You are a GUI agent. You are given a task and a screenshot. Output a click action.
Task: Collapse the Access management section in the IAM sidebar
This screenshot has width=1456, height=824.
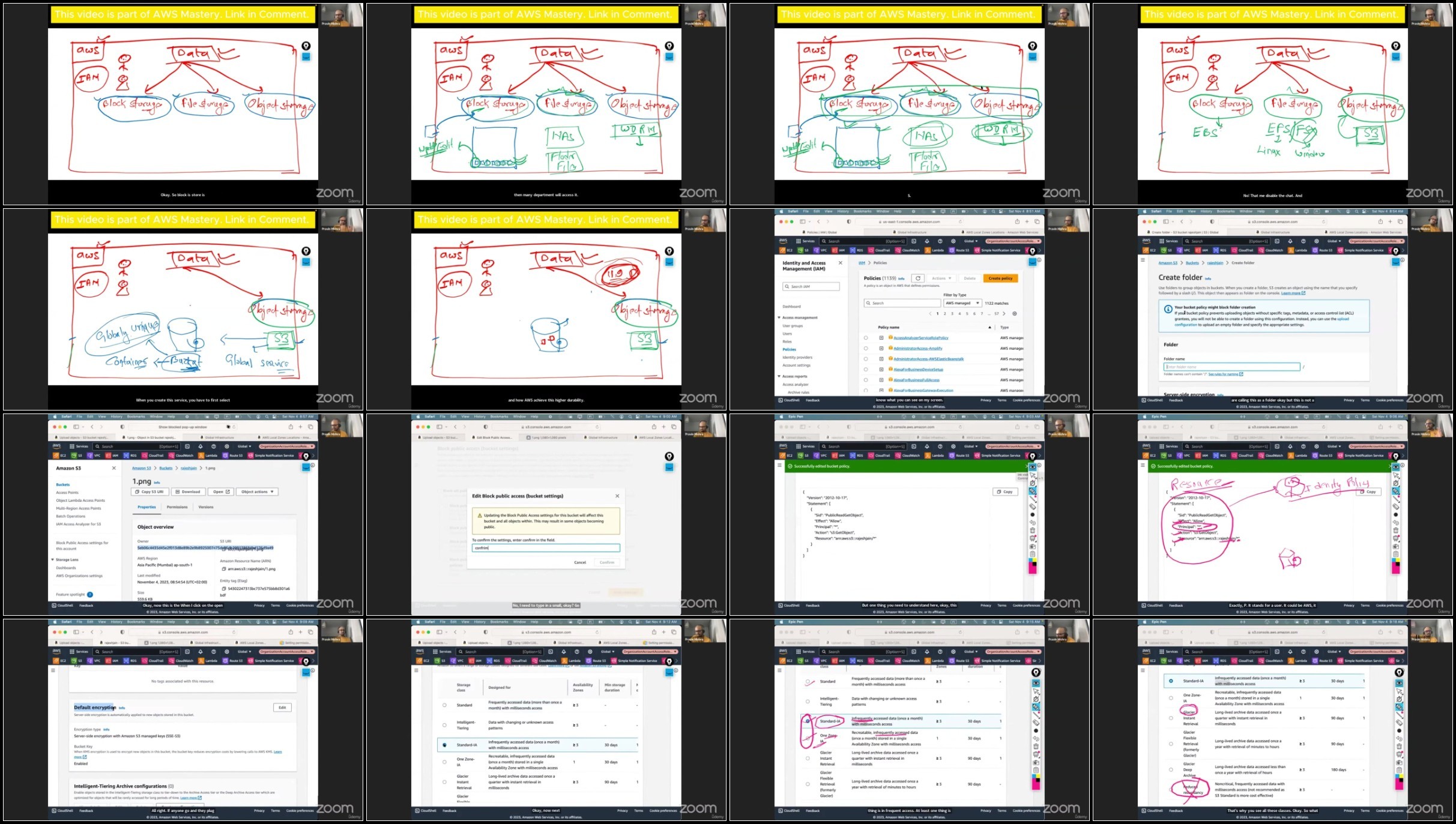[x=779, y=317]
